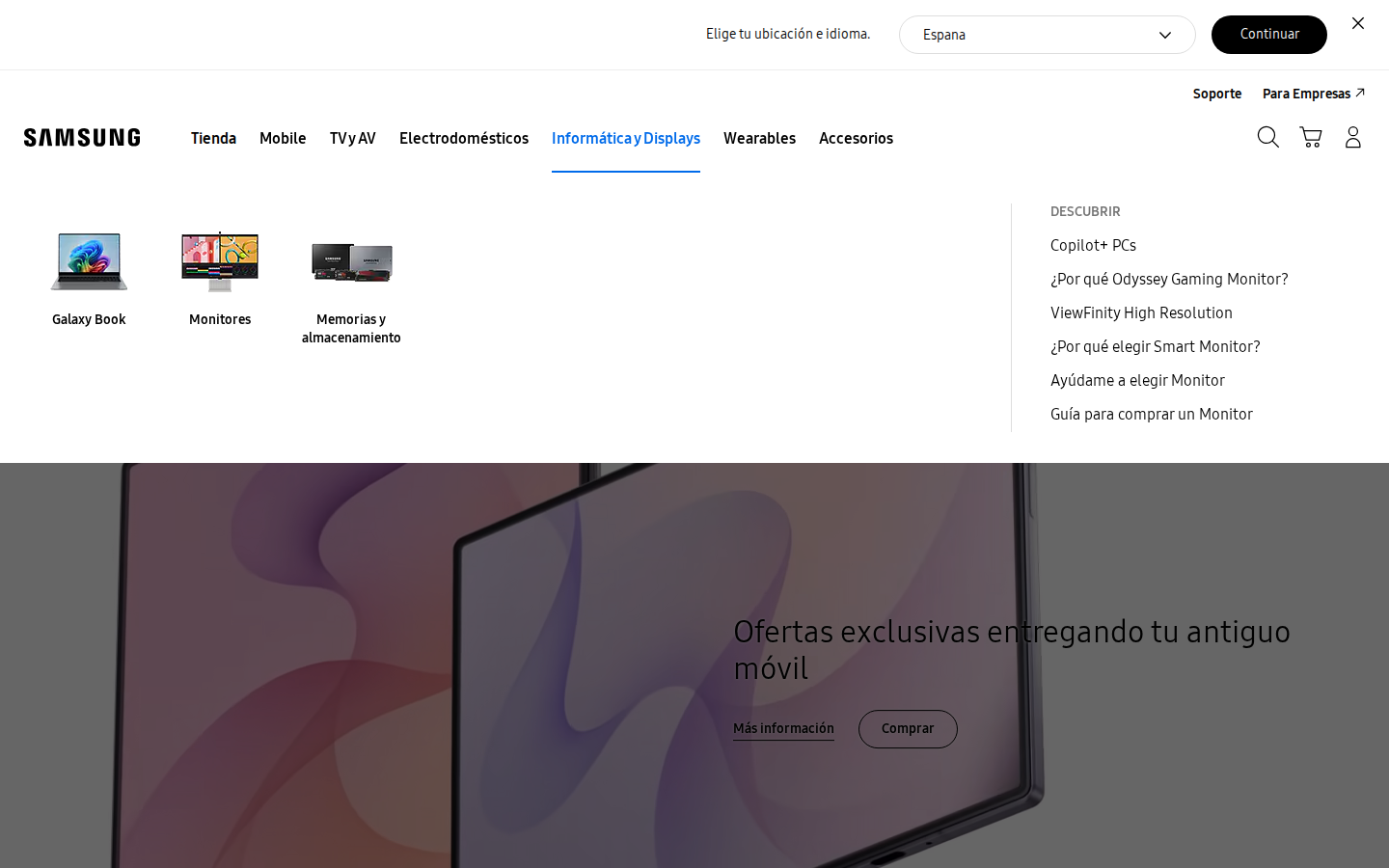Click the Continuar button

click(x=1269, y=35)
